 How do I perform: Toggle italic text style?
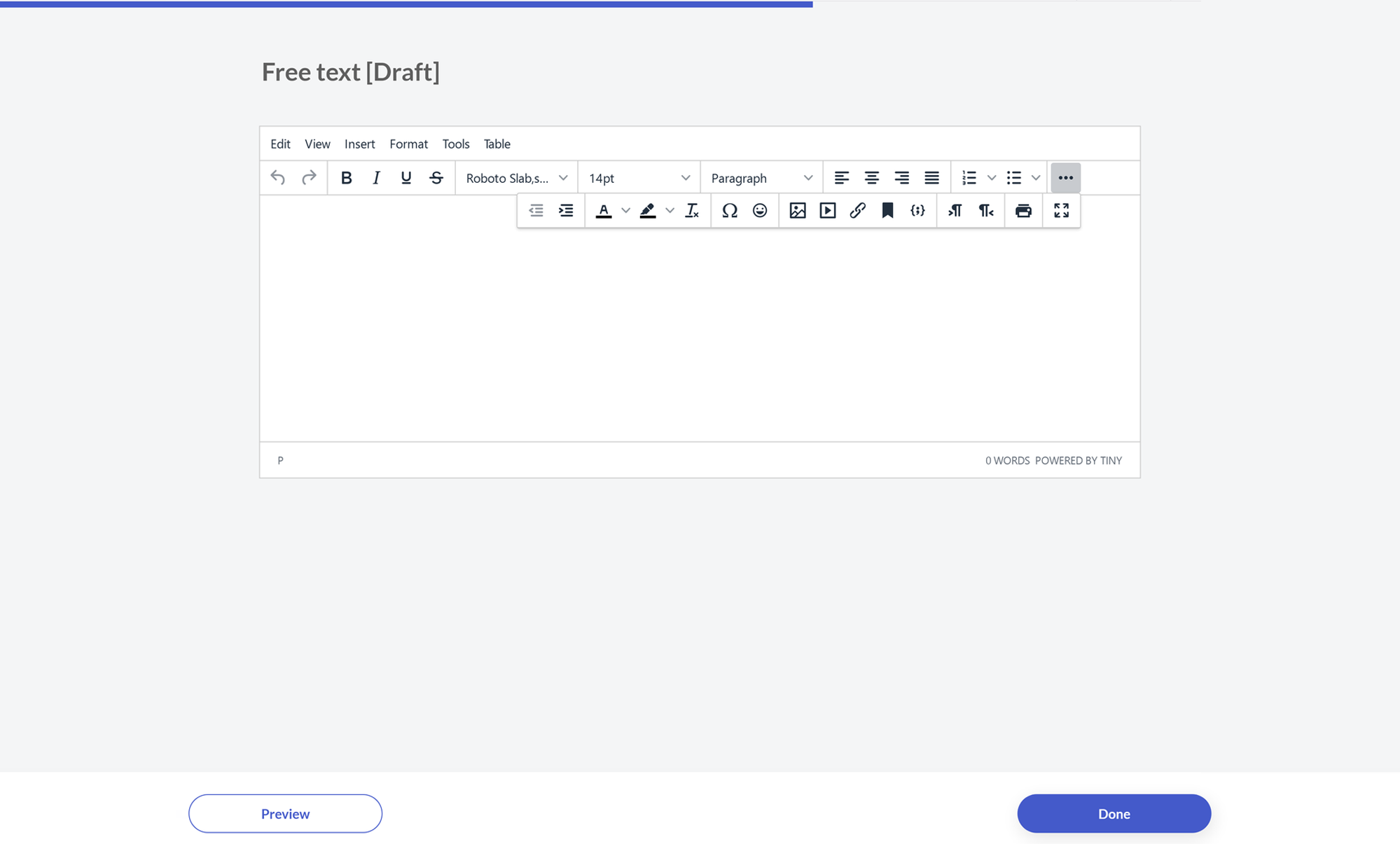click(376, 178)
